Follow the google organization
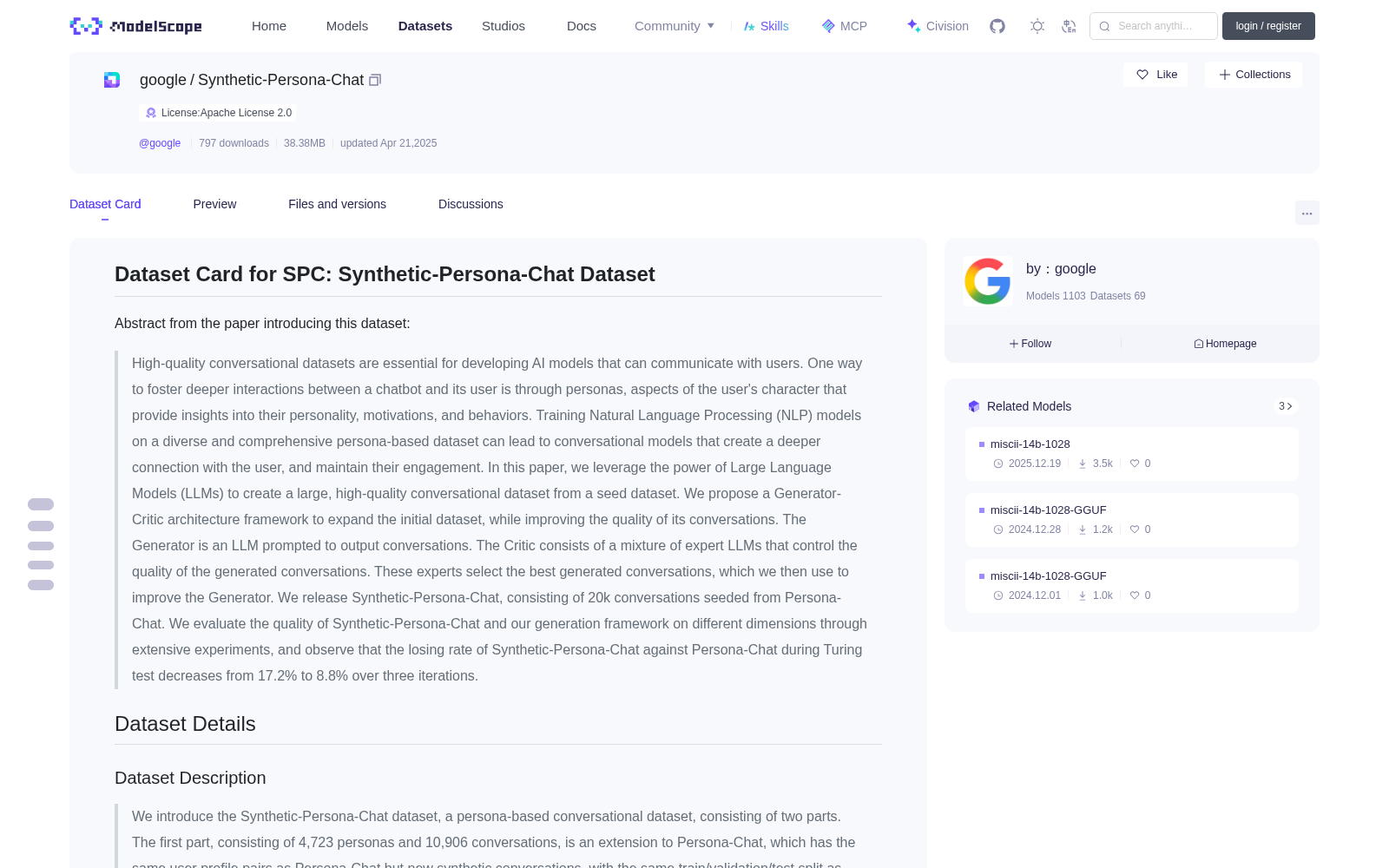 1030,344
